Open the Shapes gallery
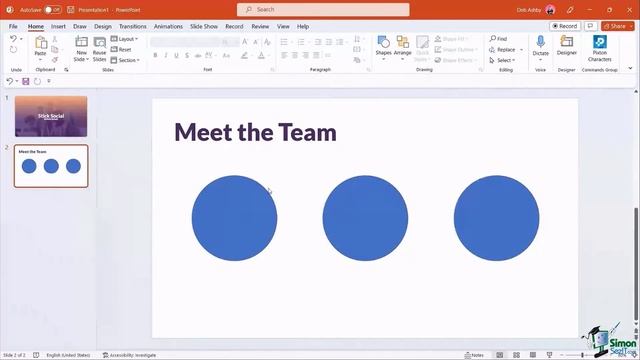This screenshot has width=640, height=360. [383, 48]
